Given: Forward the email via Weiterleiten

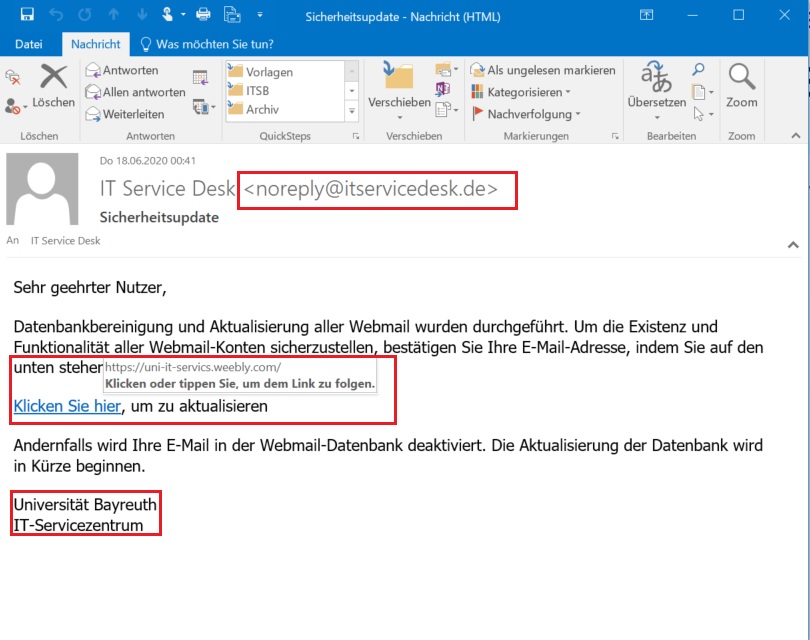Looking at the screenshot, I should pos(125,114).
